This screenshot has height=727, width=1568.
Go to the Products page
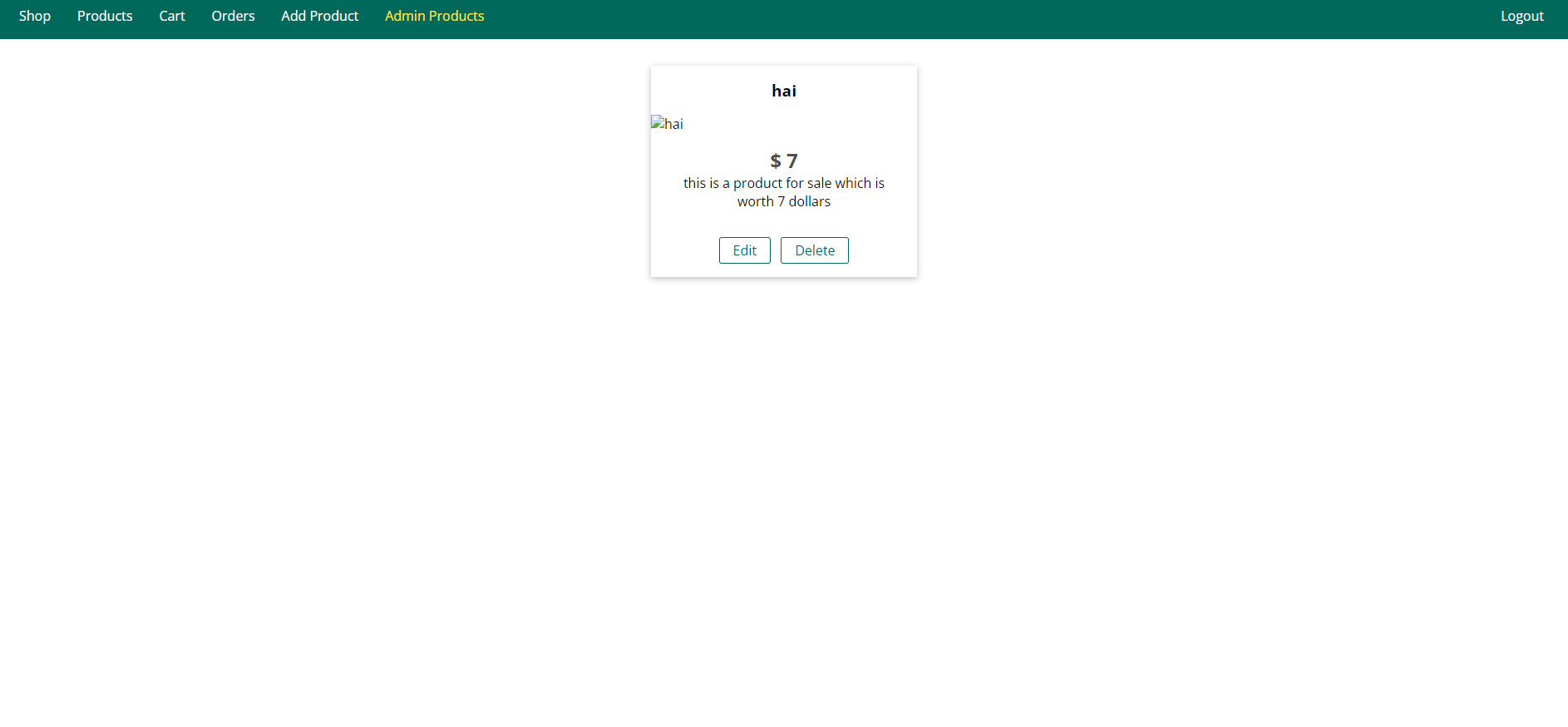point(105,16)
